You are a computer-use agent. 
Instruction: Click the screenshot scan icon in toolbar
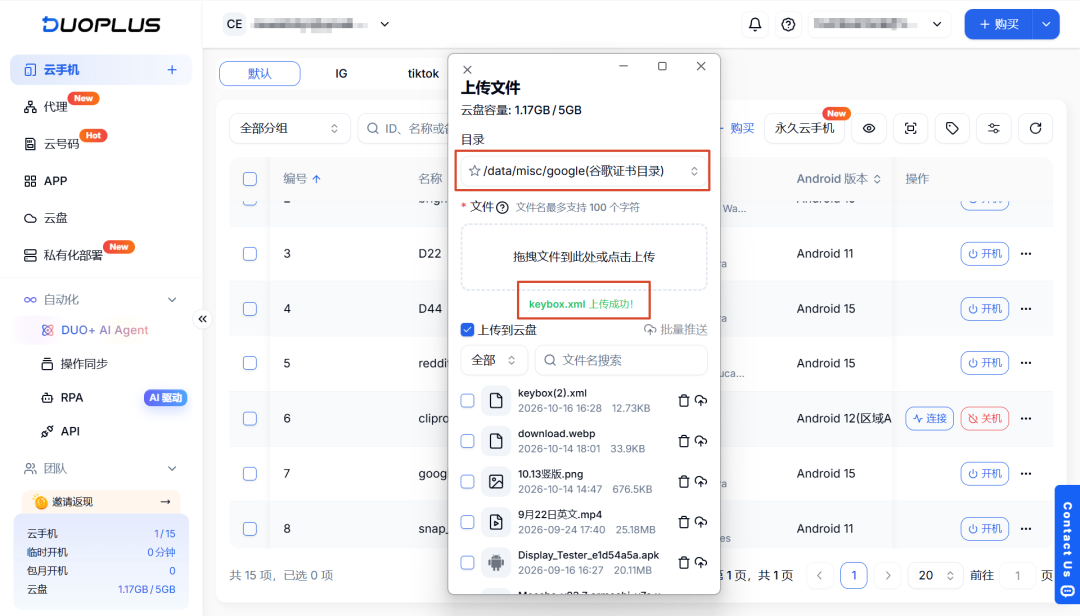point(911,128)
